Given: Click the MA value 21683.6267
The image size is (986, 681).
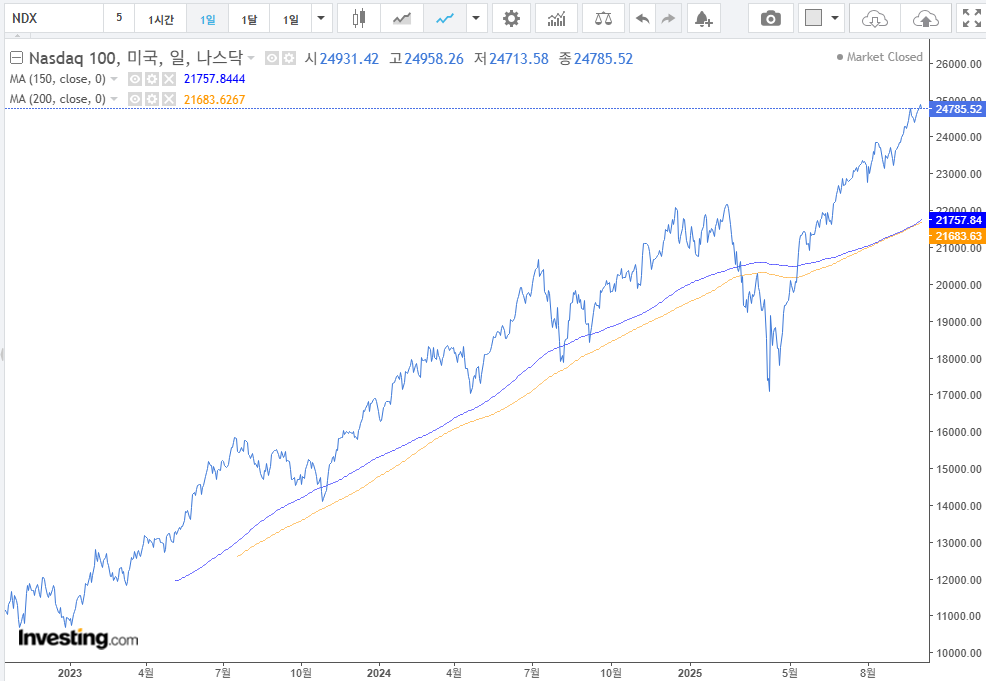Looking at the screenshot, I should 214,99.
